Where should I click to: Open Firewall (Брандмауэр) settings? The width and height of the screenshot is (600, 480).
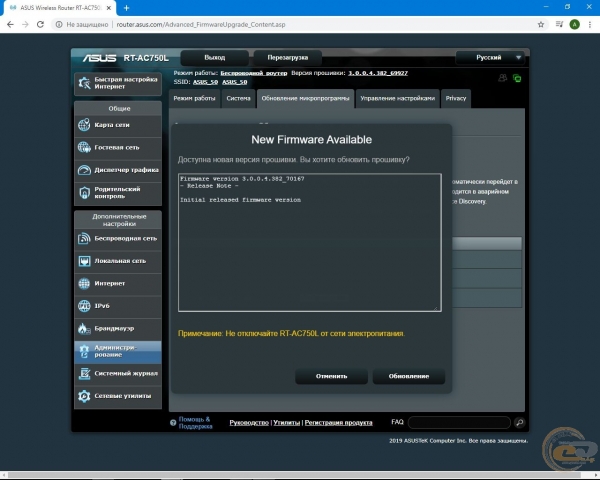coord(118,328)
